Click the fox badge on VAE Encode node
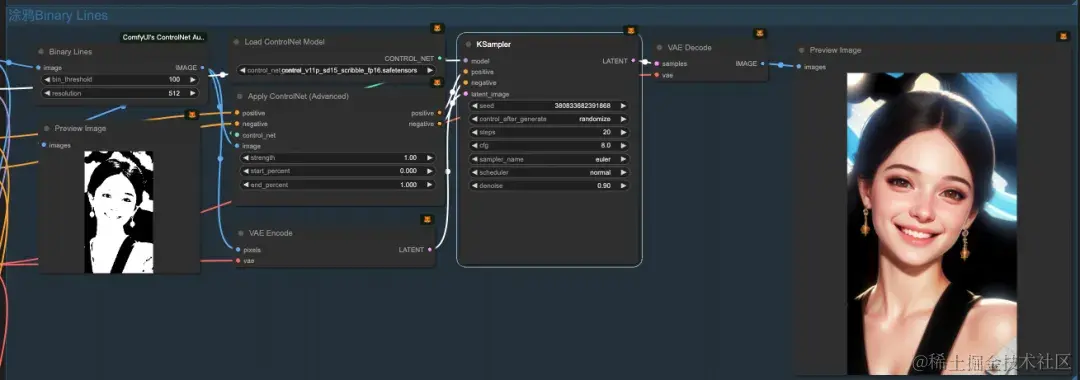Screen dimensions: 1080x380 click(427, 220)
